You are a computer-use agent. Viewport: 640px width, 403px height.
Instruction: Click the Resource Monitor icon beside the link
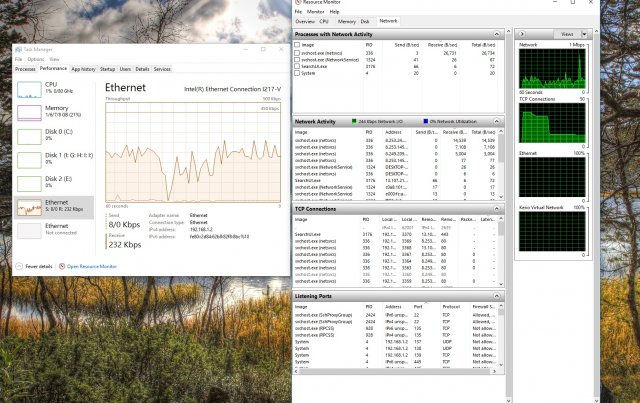(62, 267)
